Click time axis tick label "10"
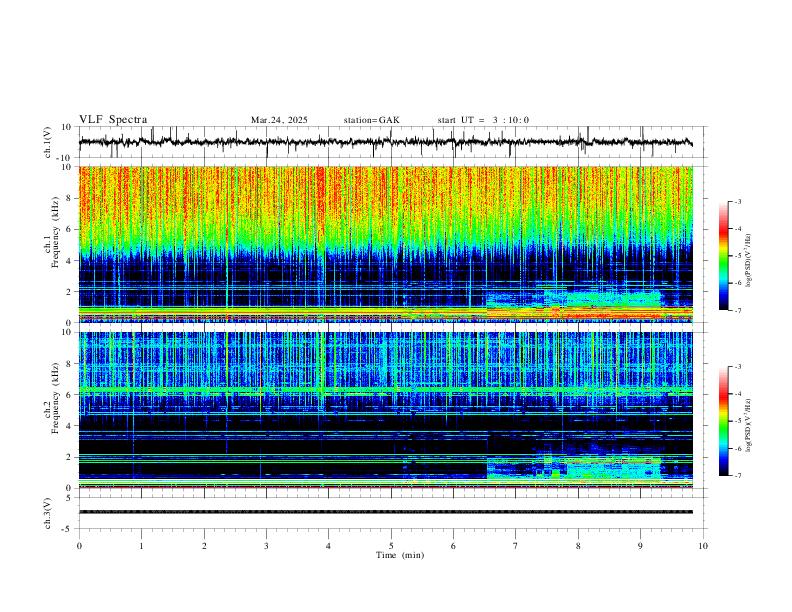 pos(703,546)
